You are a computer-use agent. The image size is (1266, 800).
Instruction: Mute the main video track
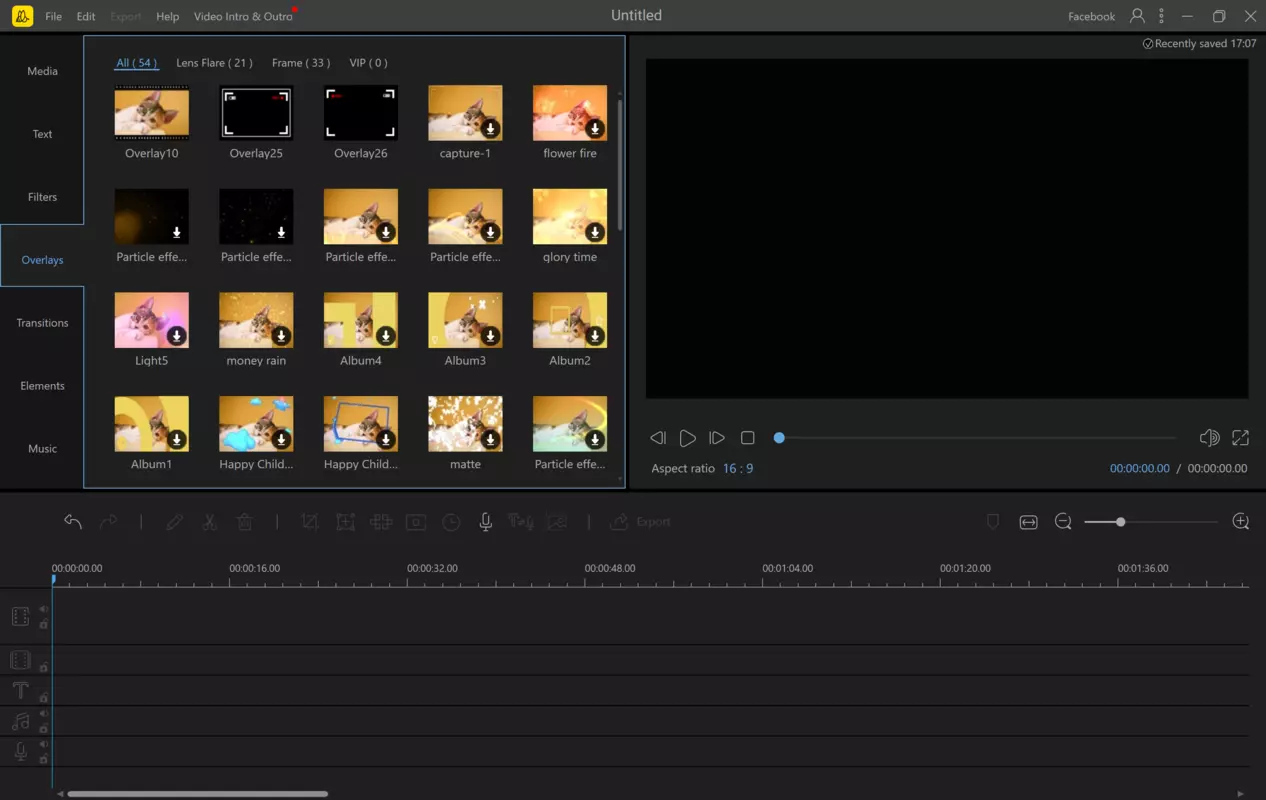[x=43, y=609]
